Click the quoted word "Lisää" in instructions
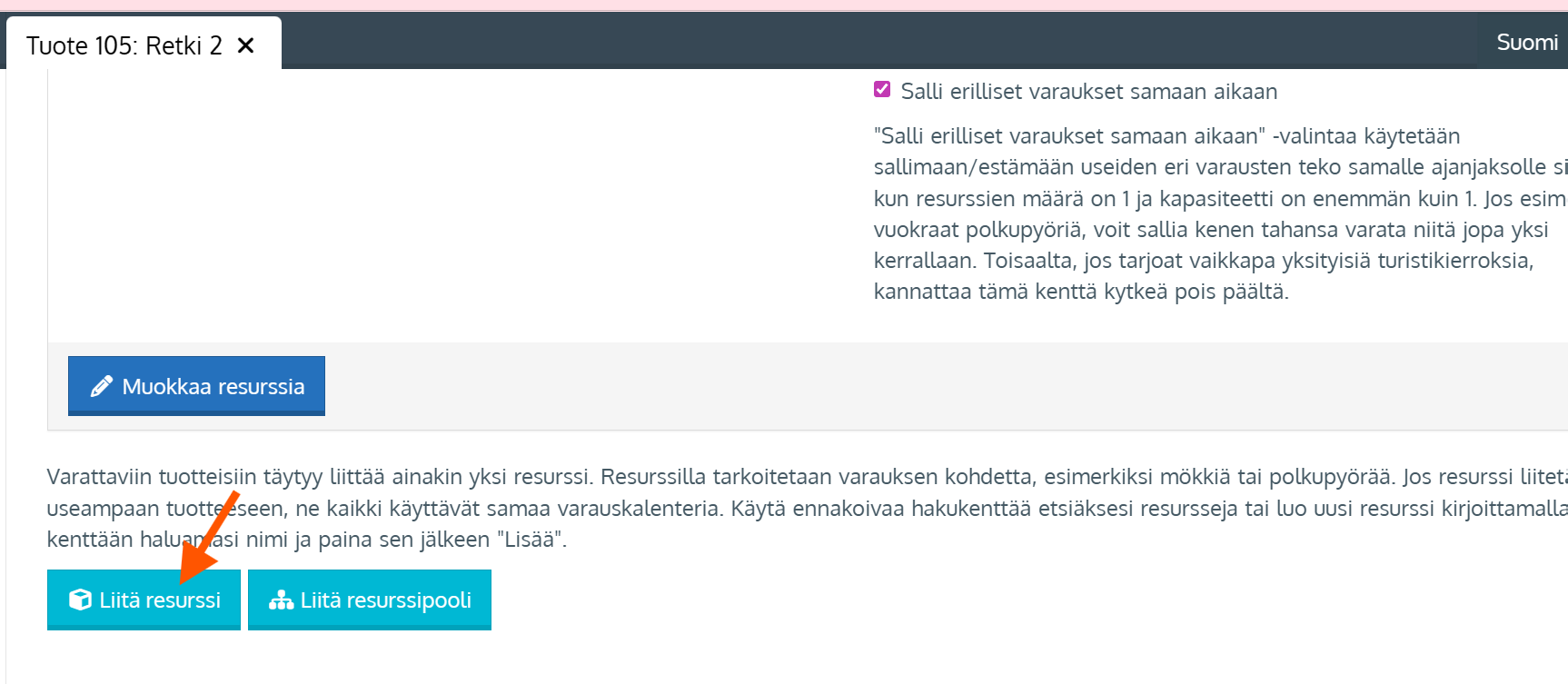The image size is (1568, 684). [530, 540]
